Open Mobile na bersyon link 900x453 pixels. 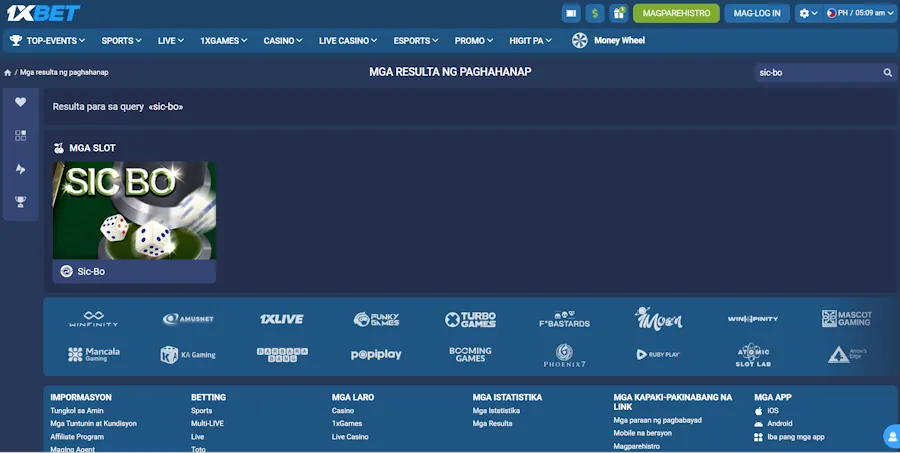coord(642,433)
